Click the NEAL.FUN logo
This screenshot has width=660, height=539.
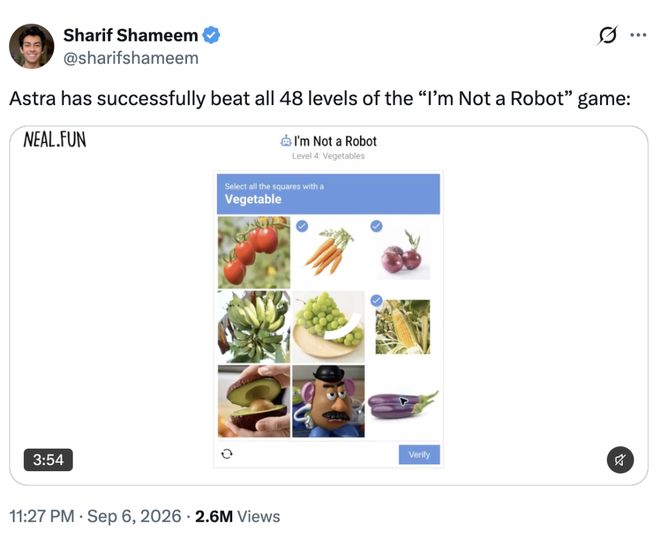(x=55, y=140)
